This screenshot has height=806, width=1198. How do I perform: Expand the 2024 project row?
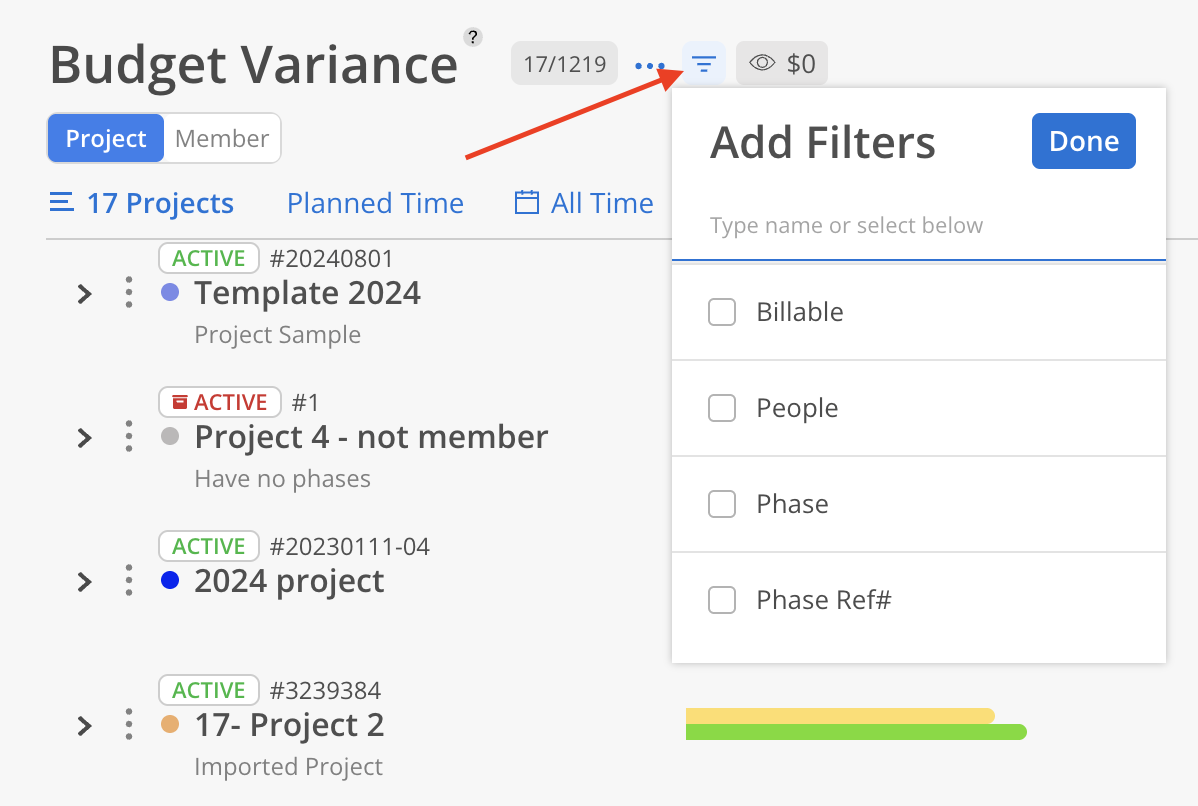pyautogui.click(x=85, y=582)
